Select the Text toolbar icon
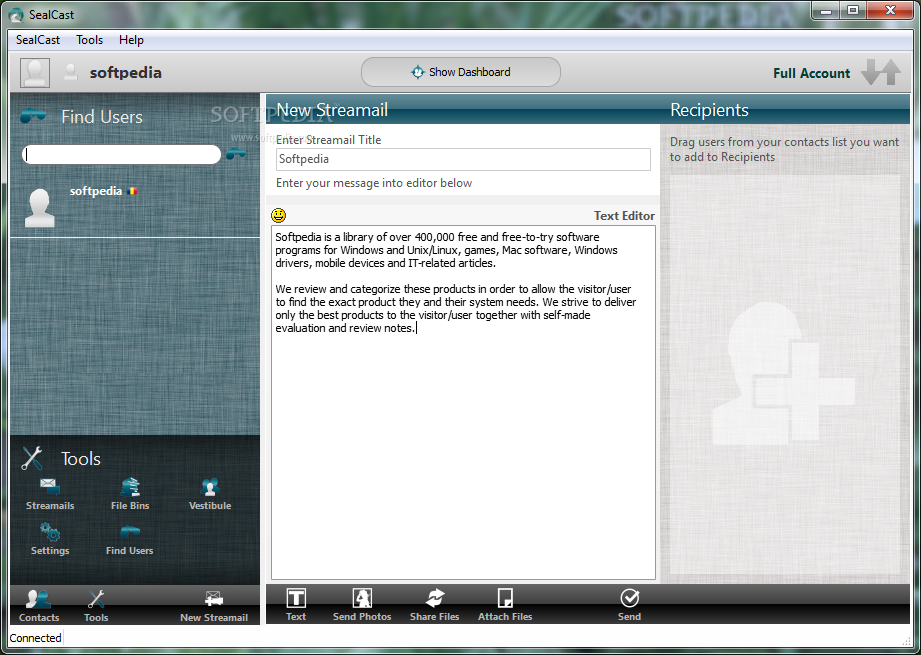The image size is (921, 655). [x=296, y=598]
